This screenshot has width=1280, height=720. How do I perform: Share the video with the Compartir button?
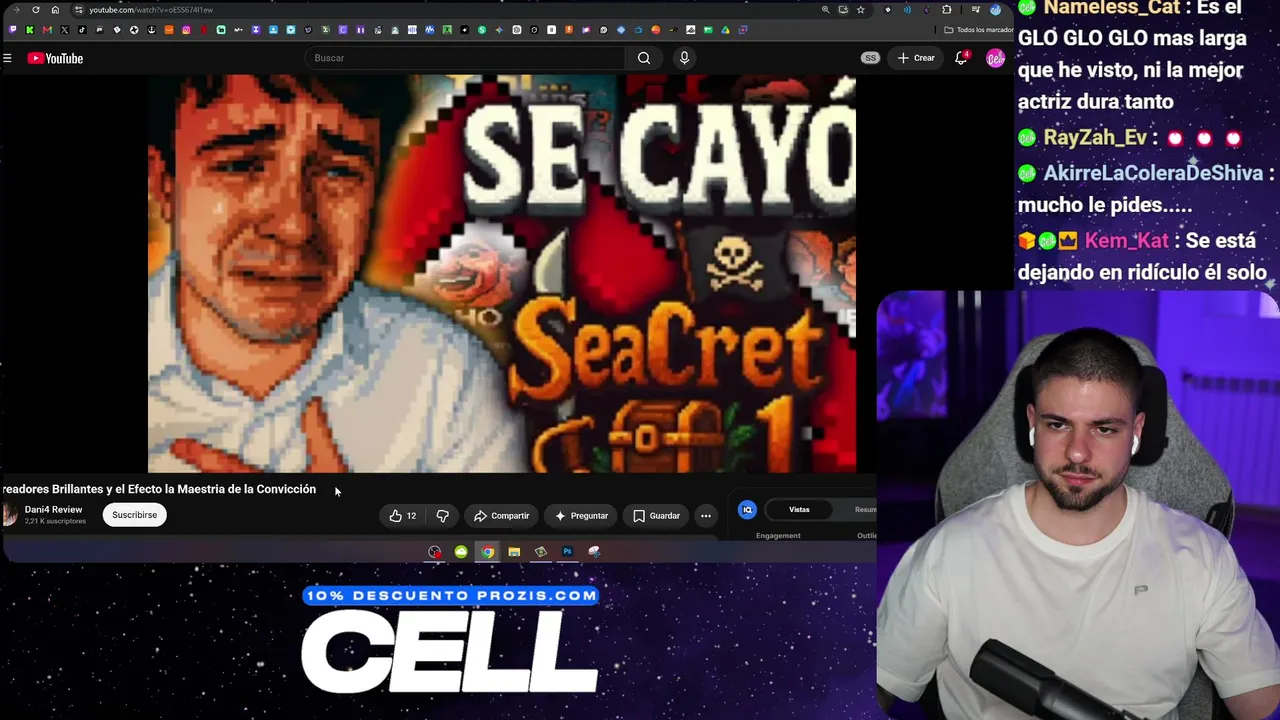point(501,516)
